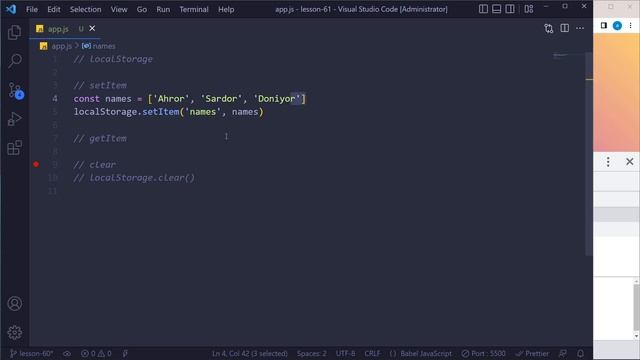
Task: Open the Terminal menu
Action: tap(194, 9)
